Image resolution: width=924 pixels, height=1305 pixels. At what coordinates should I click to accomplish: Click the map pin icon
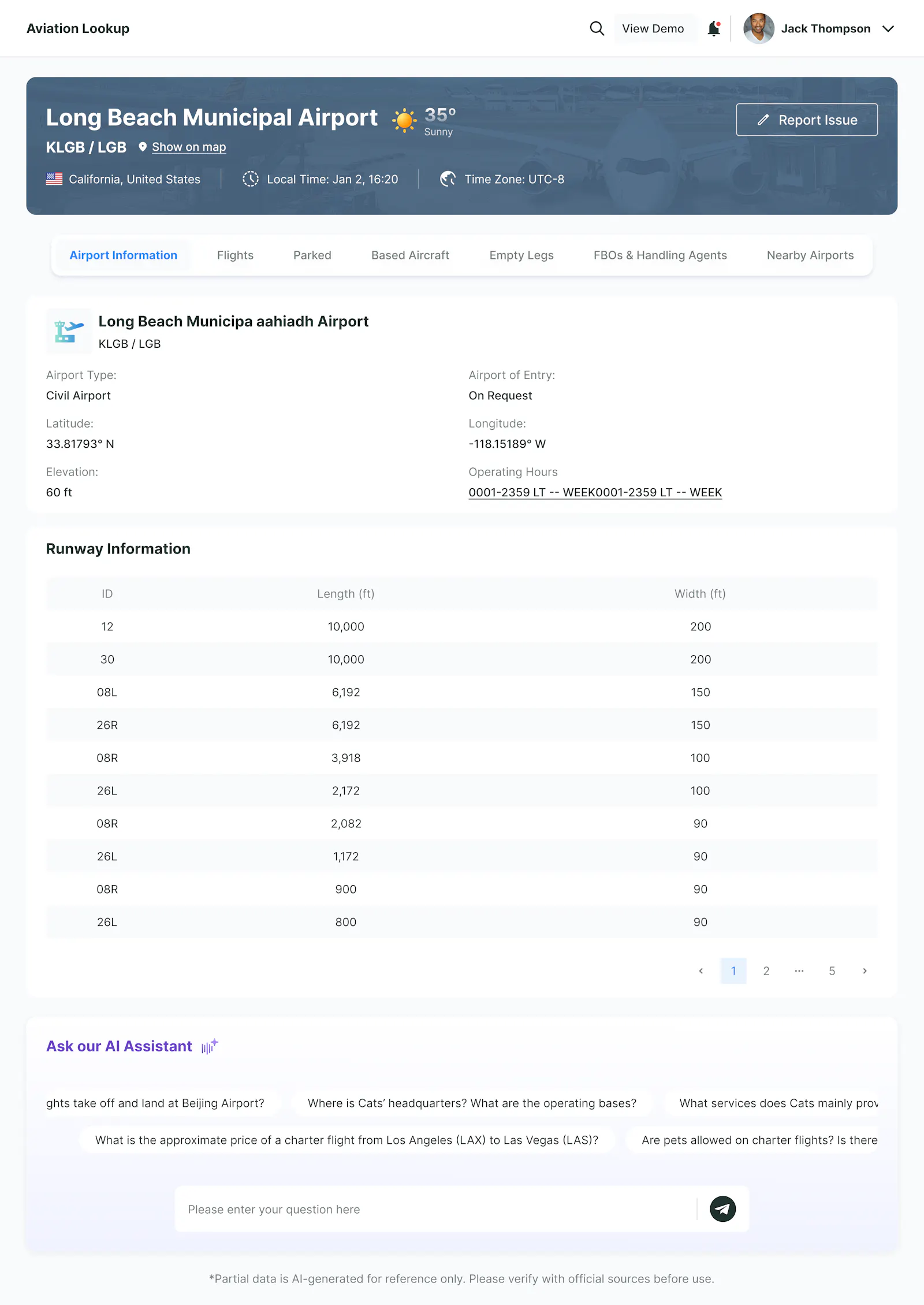pyautogui.click(x=143, y=147)
